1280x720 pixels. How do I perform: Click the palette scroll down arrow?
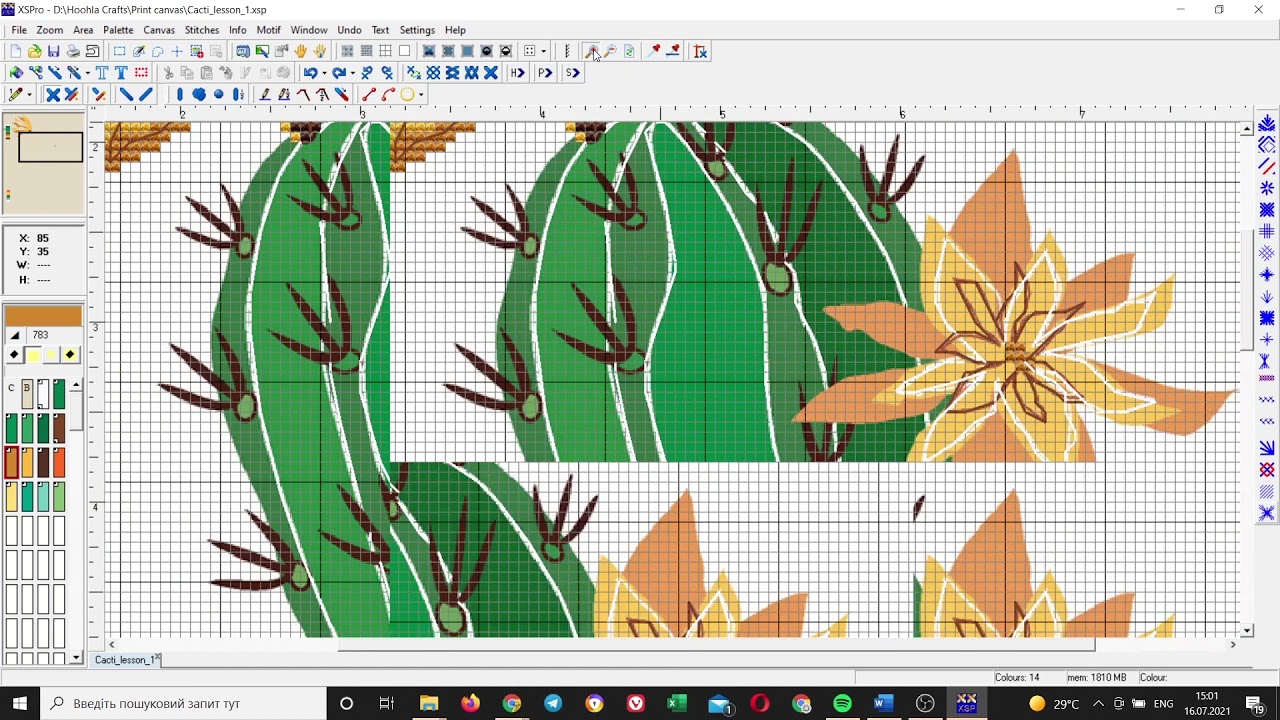76,657
